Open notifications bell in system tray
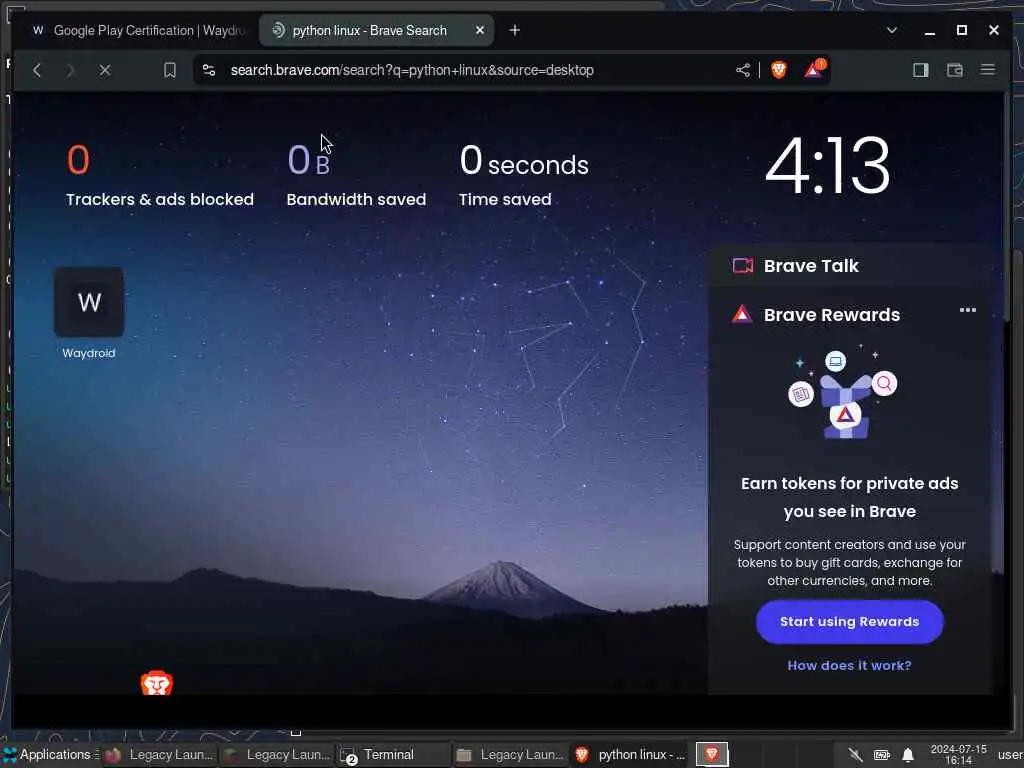The width and height of the screenshot is (1024, 768). [x=908, y=755]
